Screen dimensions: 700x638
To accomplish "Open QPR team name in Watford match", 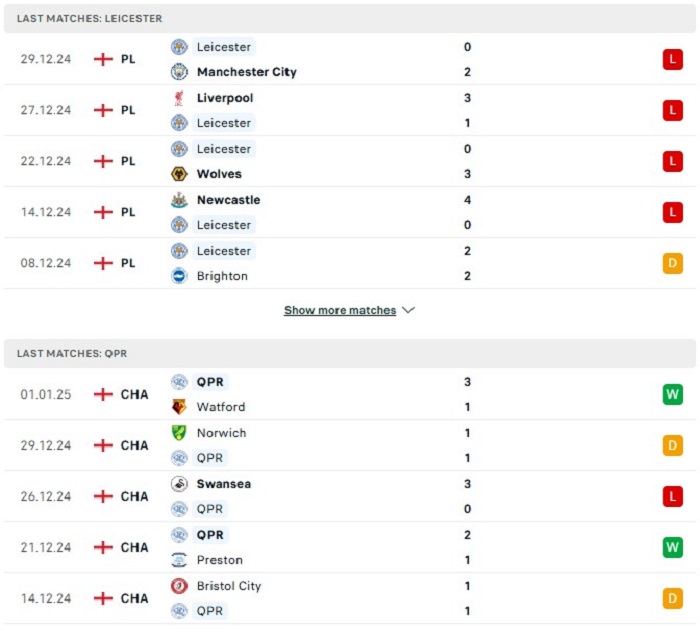I will click(210, 382).
